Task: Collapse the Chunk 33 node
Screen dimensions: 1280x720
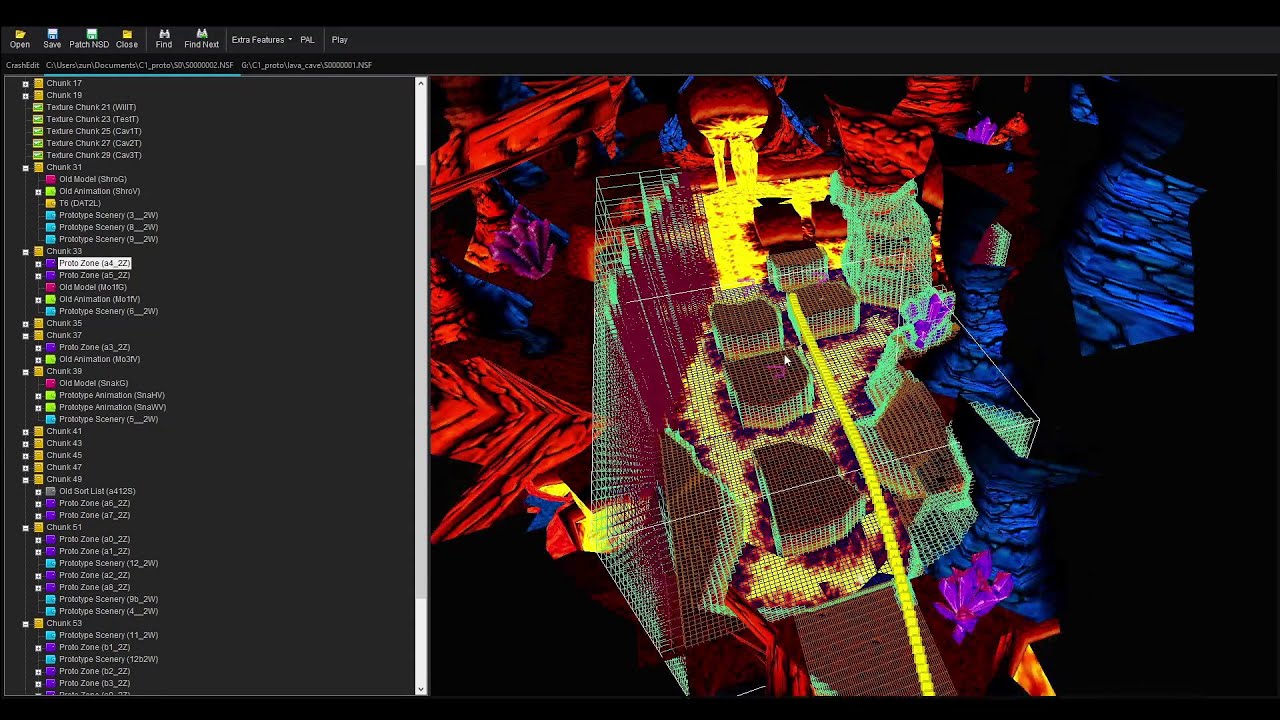Action: coord(25,251)
